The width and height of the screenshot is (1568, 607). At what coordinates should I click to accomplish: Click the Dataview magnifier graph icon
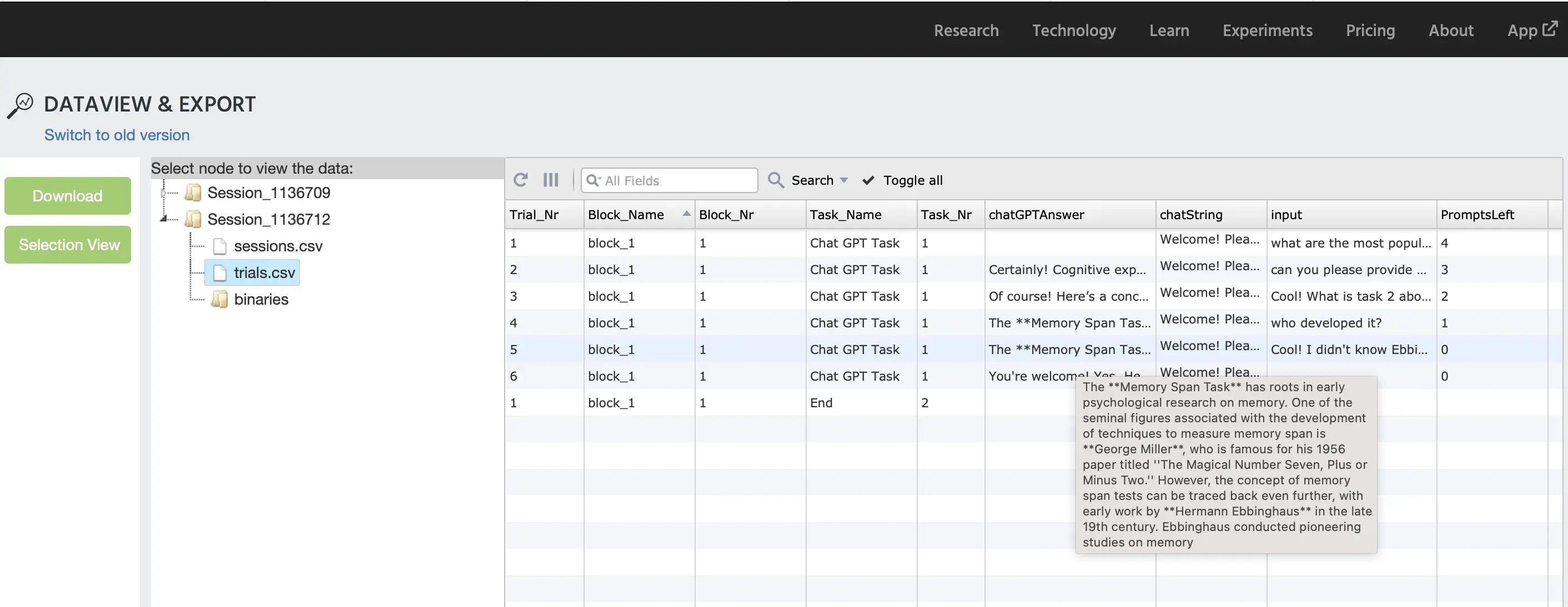(x=20, y=106)
